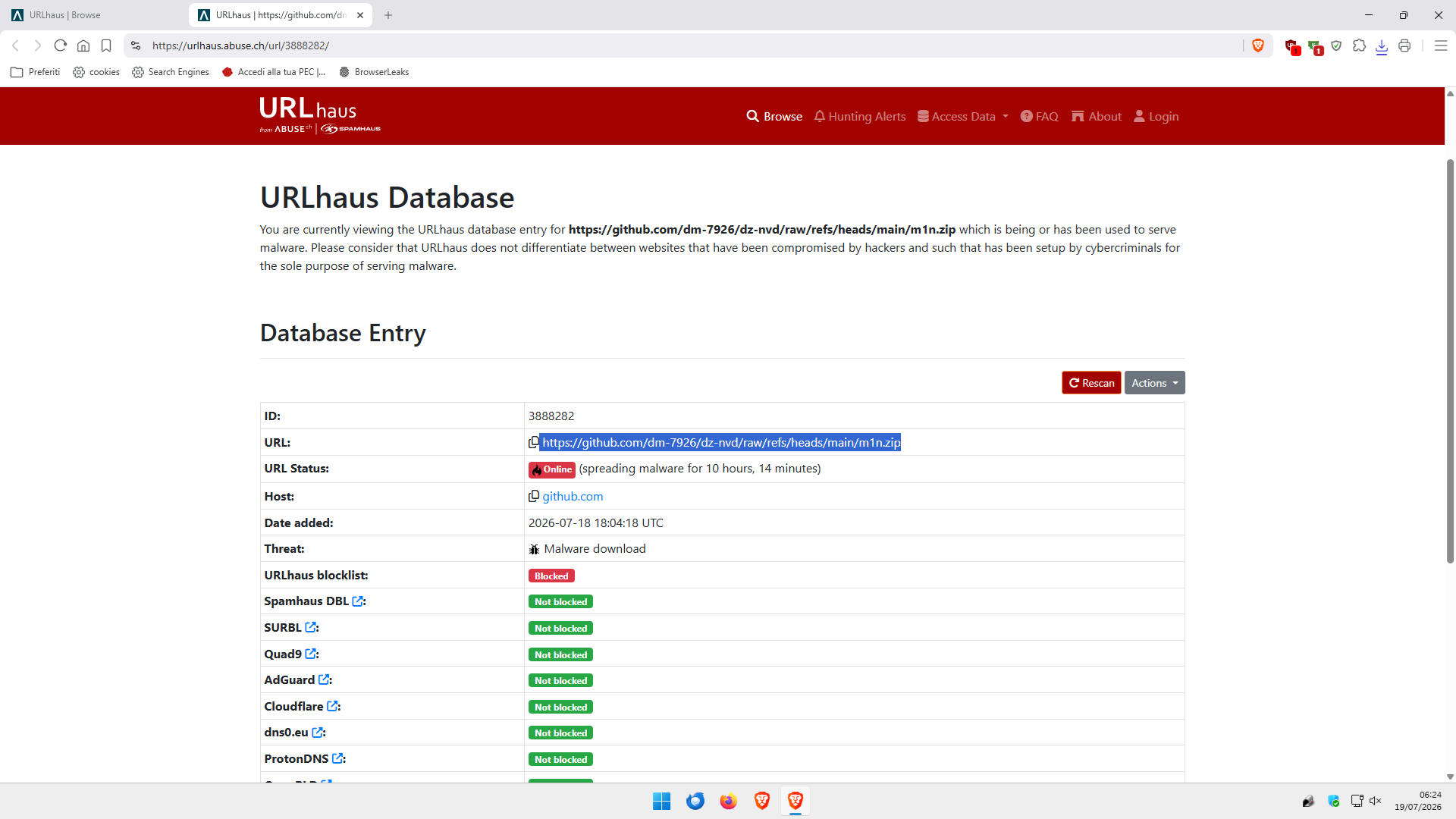Click the URLhaus logo in the header

(320, 115)
